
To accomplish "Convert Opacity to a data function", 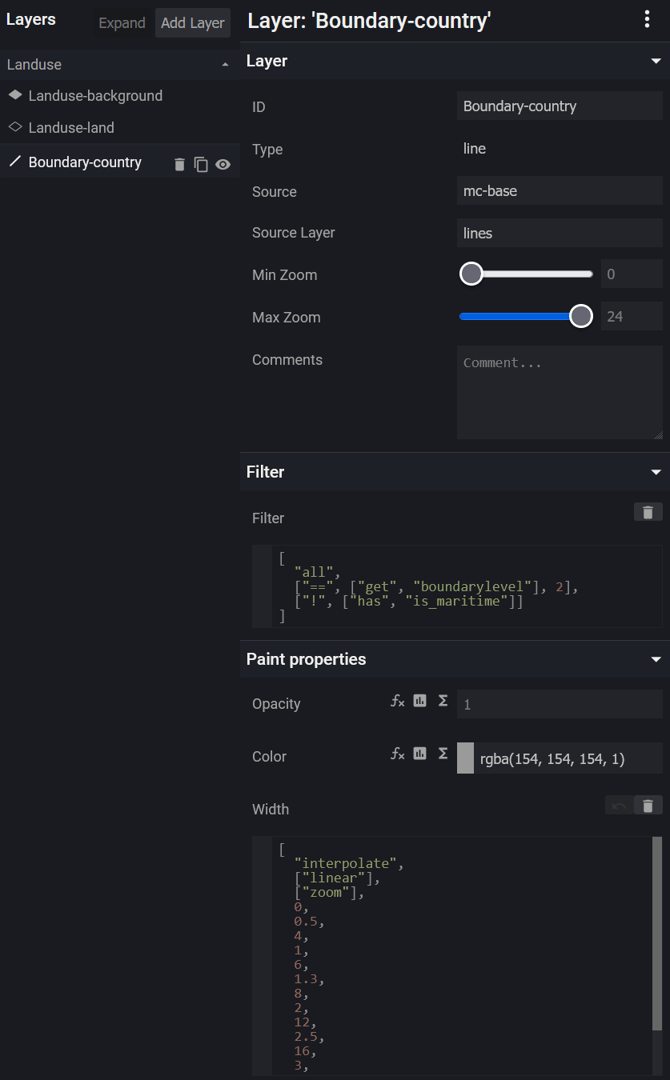I will point(420,702).
